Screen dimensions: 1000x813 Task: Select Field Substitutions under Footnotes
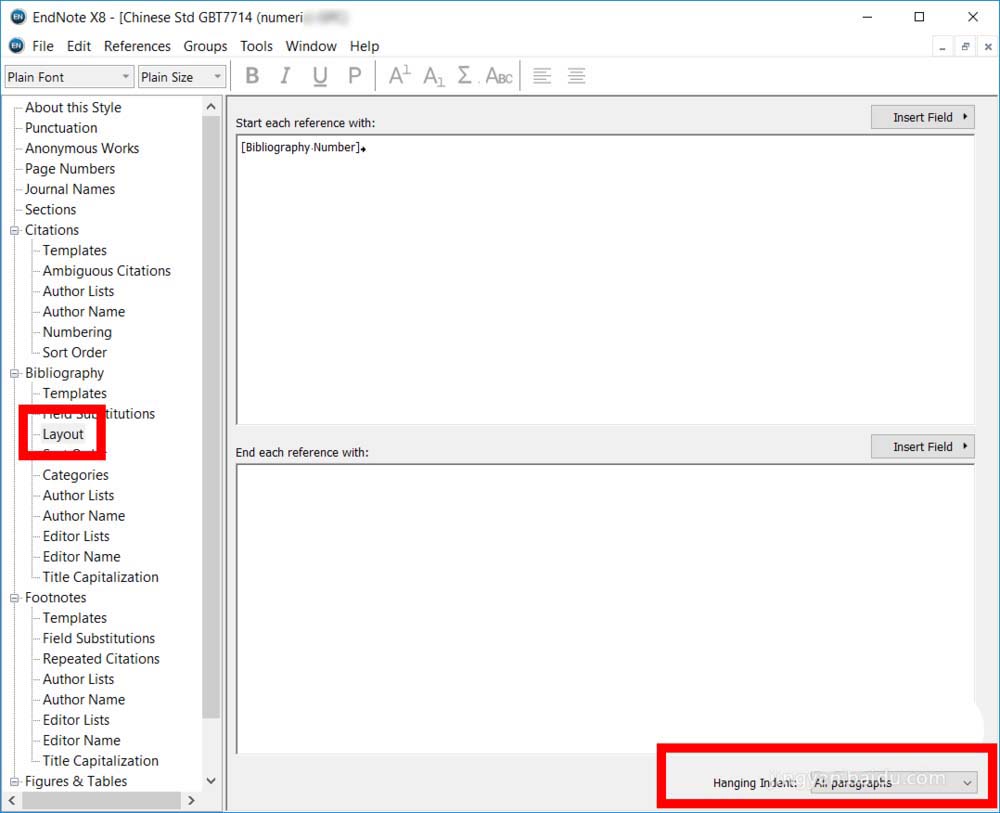click(99, 638)
